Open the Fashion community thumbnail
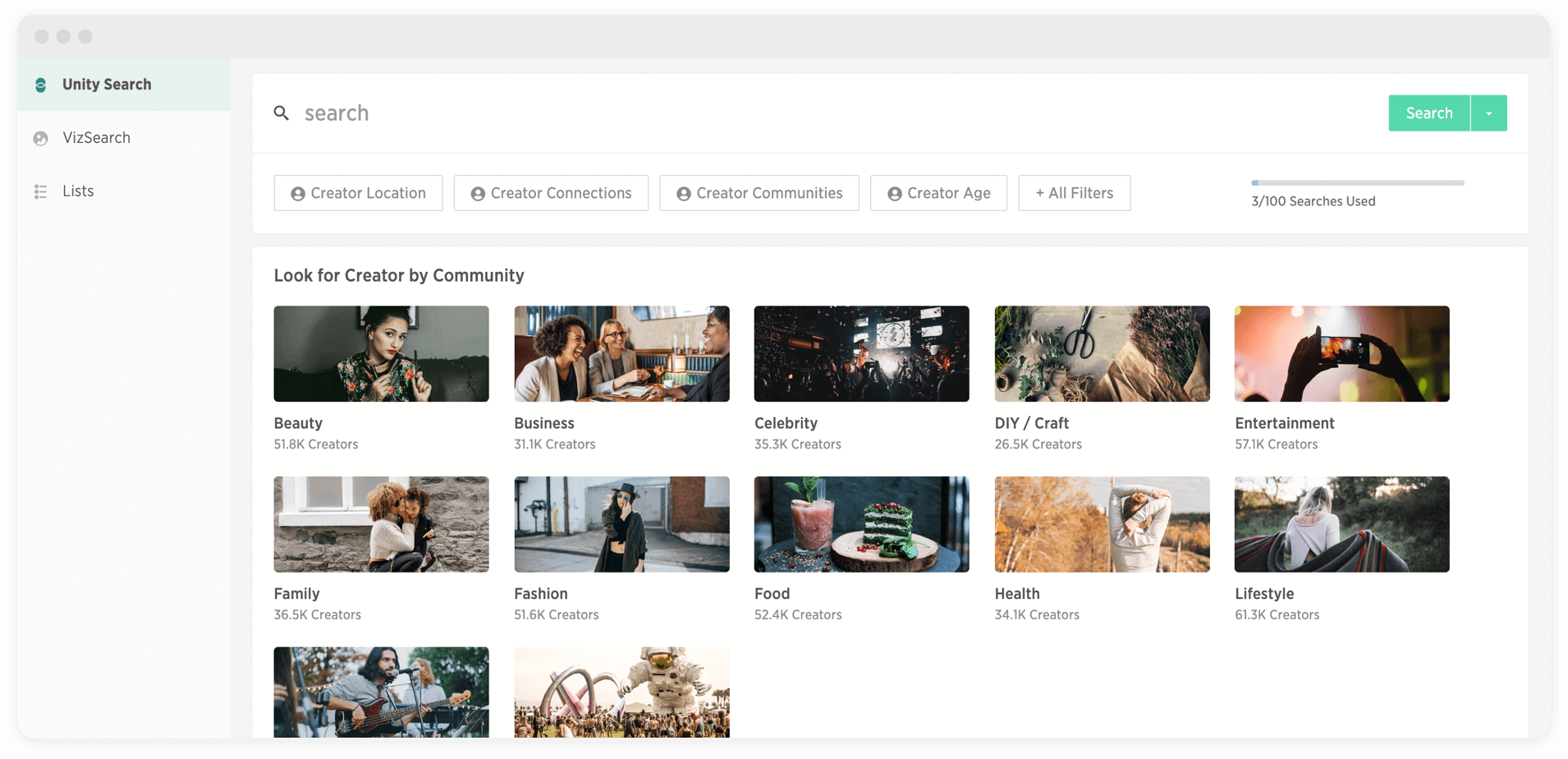This screenshot has height=759, width=1568. click(x=622, y=525)
